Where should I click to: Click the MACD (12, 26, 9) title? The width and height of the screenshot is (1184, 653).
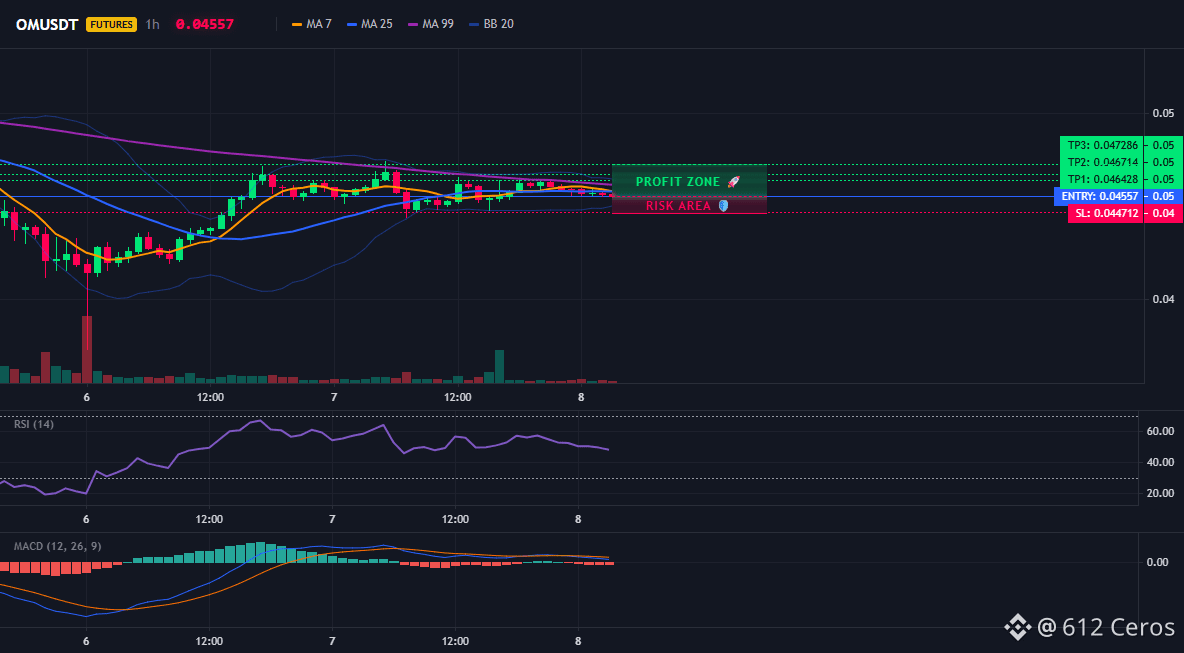point(57,546)
